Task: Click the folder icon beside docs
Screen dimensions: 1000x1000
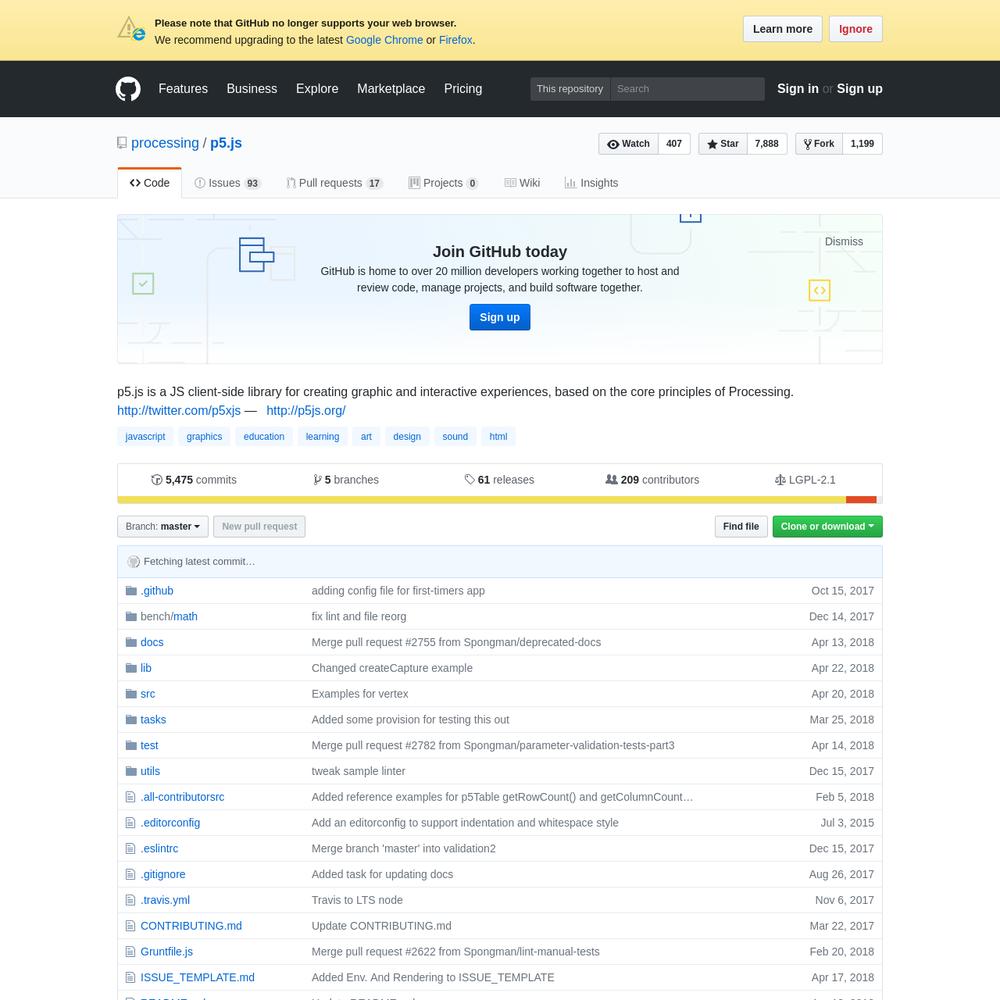Action: click(131, 642)
